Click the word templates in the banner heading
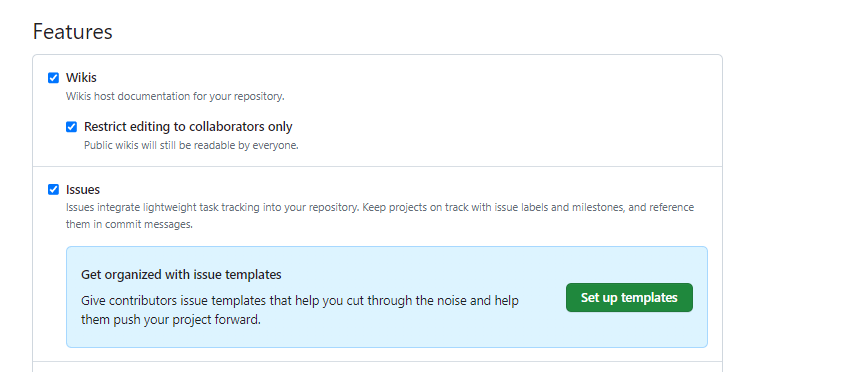 point(256,275)
